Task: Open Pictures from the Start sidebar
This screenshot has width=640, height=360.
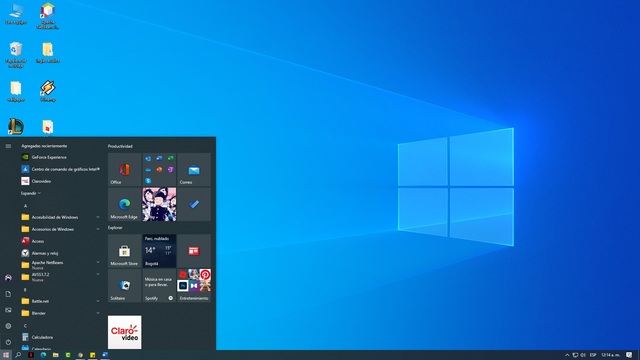Action: point(8,310)
